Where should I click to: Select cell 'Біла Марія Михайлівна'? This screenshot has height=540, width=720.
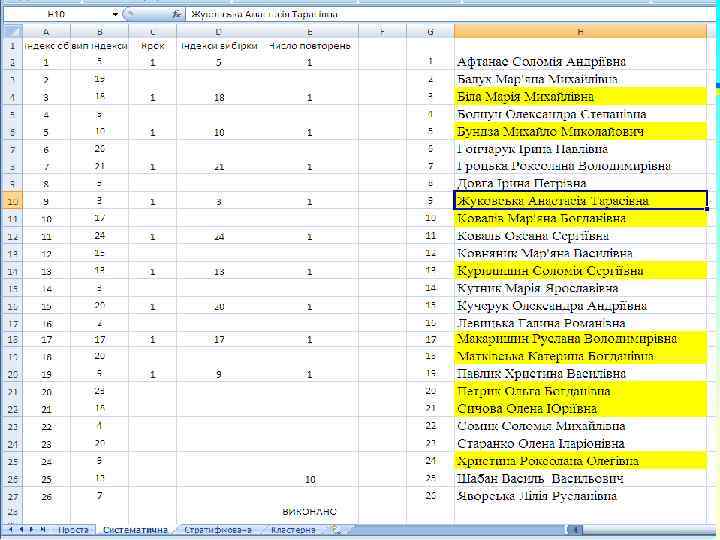click(580, 96)
